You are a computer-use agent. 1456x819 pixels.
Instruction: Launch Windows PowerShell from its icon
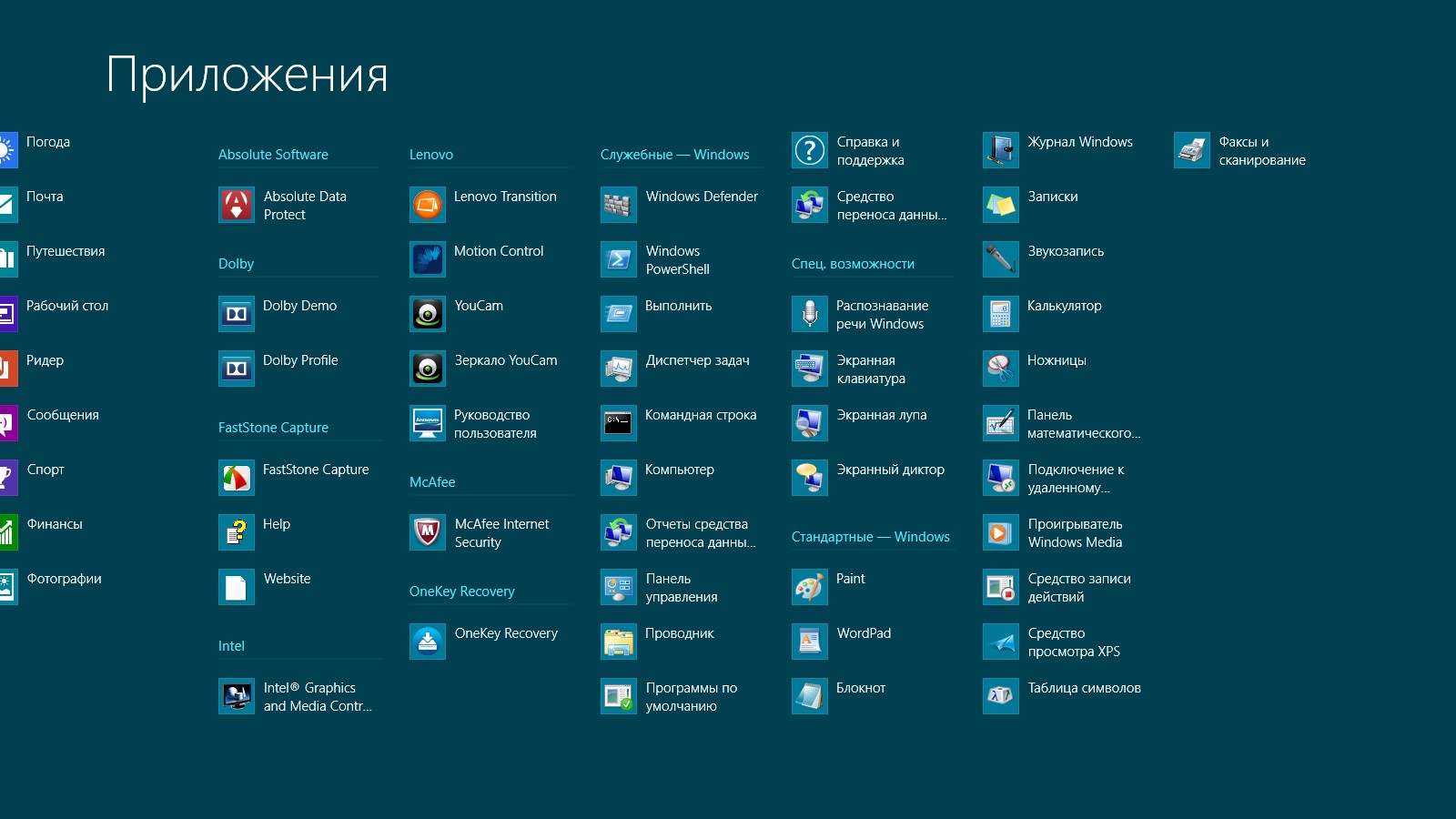click(x=619, y=260)
